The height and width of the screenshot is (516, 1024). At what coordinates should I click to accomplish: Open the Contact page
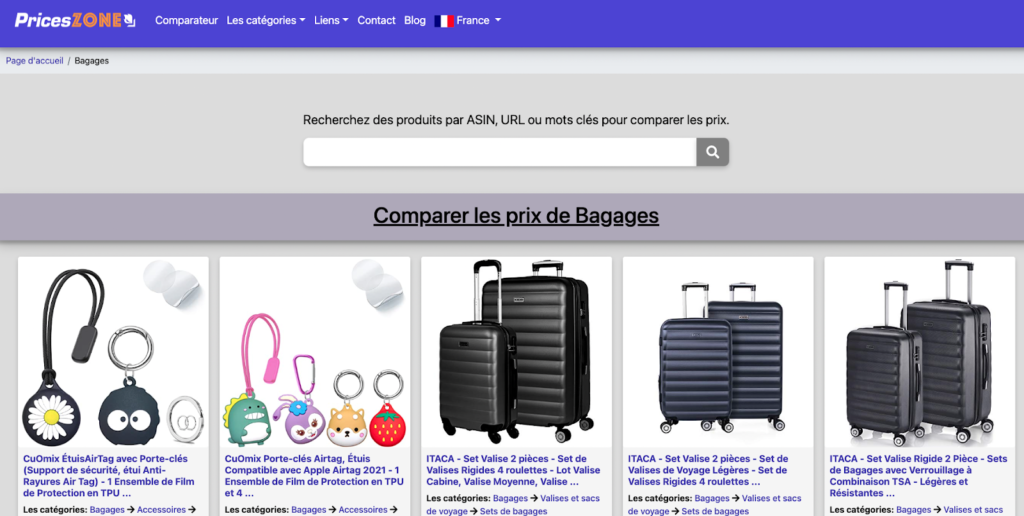[376, 20]
